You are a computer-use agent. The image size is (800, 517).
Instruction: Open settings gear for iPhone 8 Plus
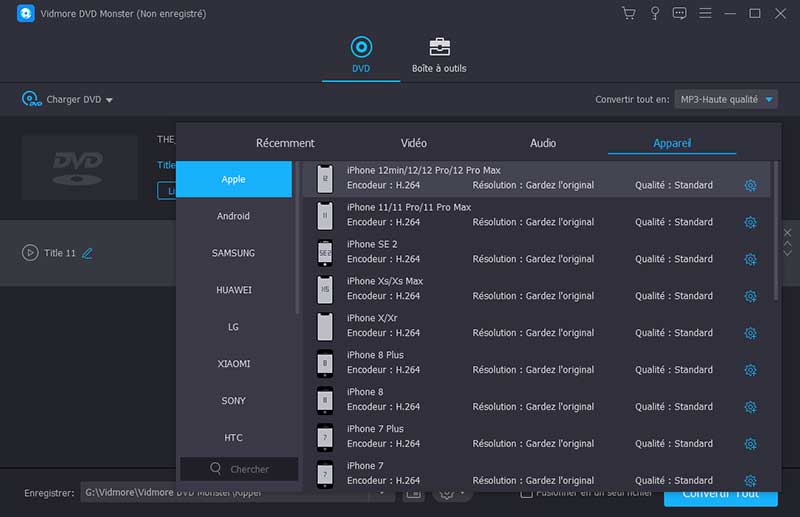750,370
